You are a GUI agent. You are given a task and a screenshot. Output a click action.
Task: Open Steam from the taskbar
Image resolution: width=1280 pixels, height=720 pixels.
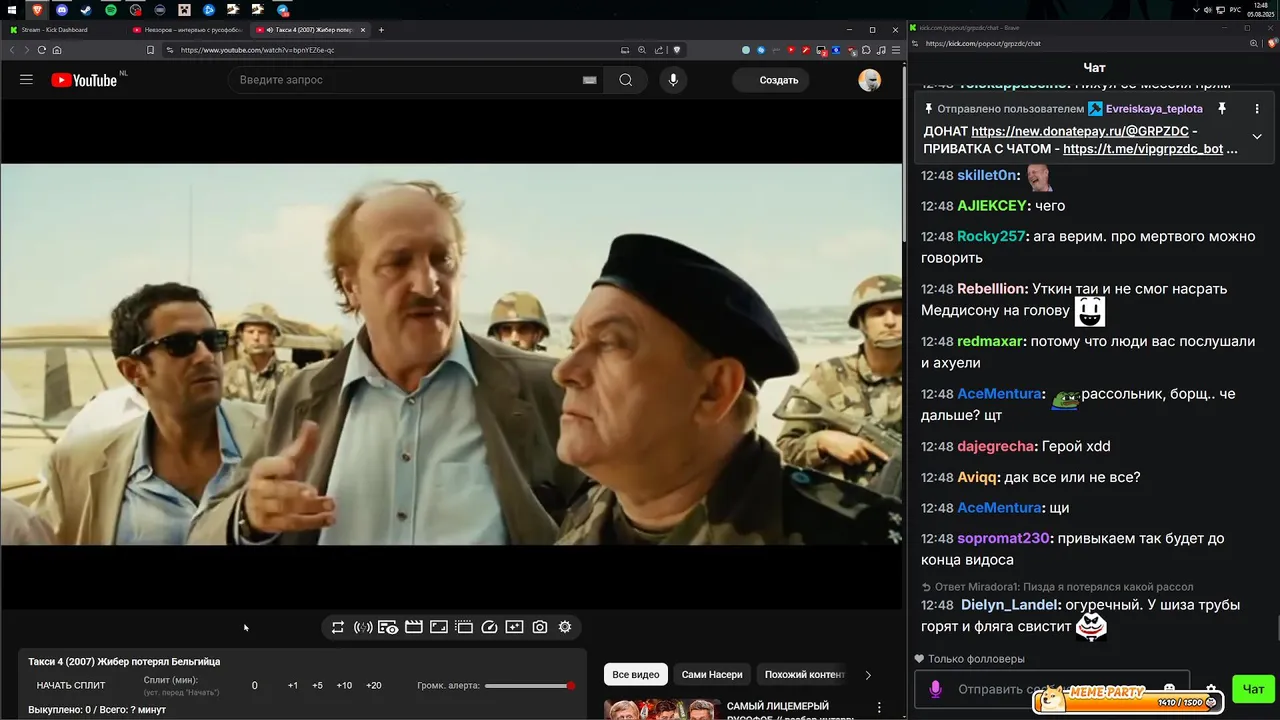(x=86, y=10)
